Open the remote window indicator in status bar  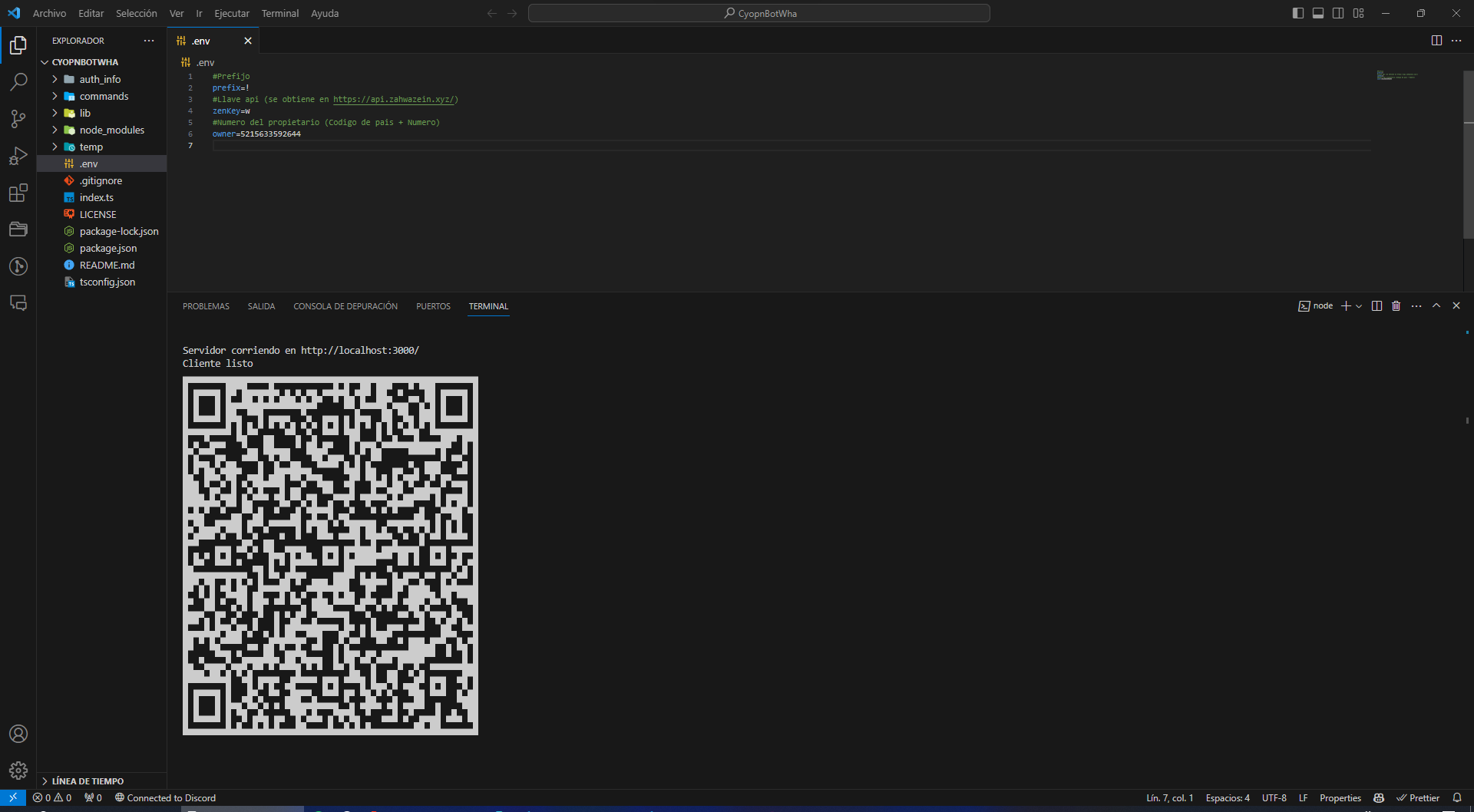click(13, 797)
